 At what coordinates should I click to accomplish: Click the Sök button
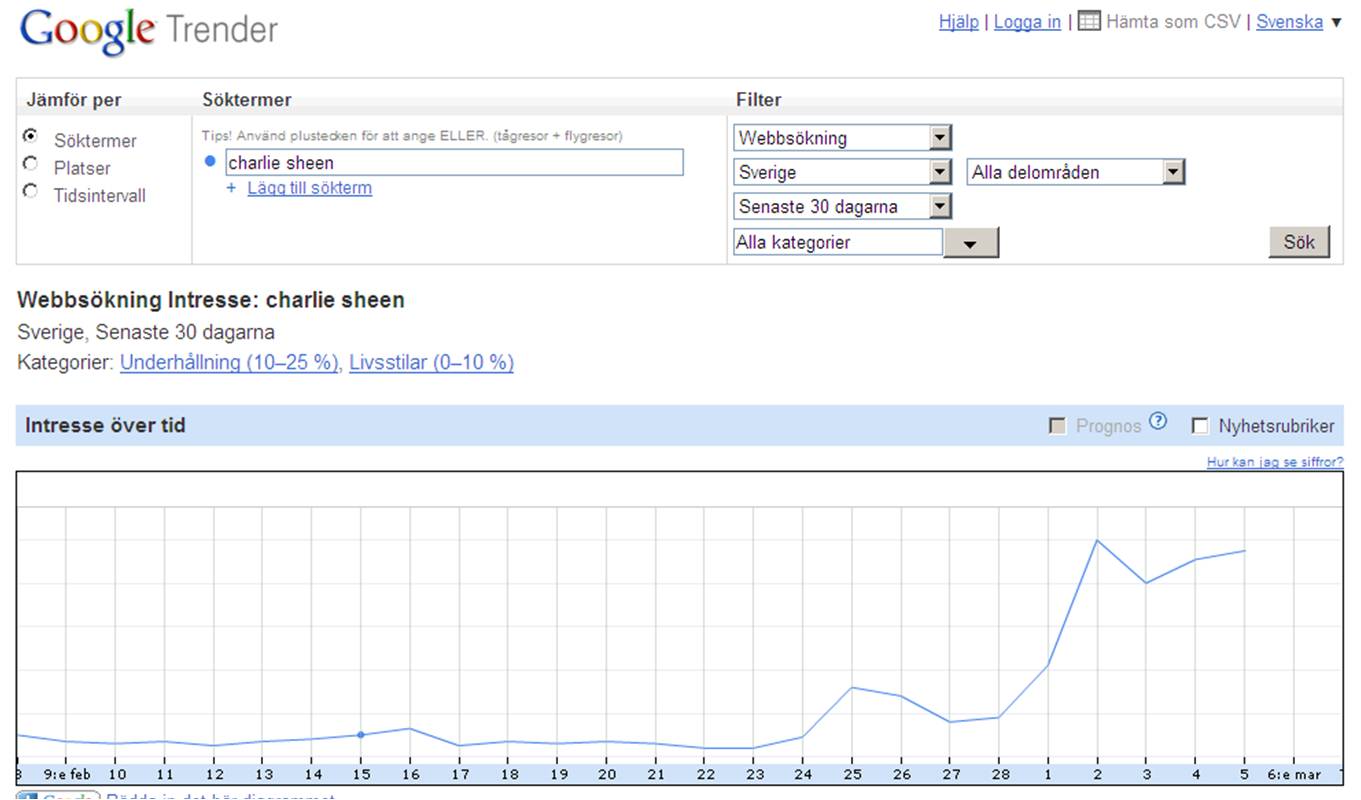1298,242
